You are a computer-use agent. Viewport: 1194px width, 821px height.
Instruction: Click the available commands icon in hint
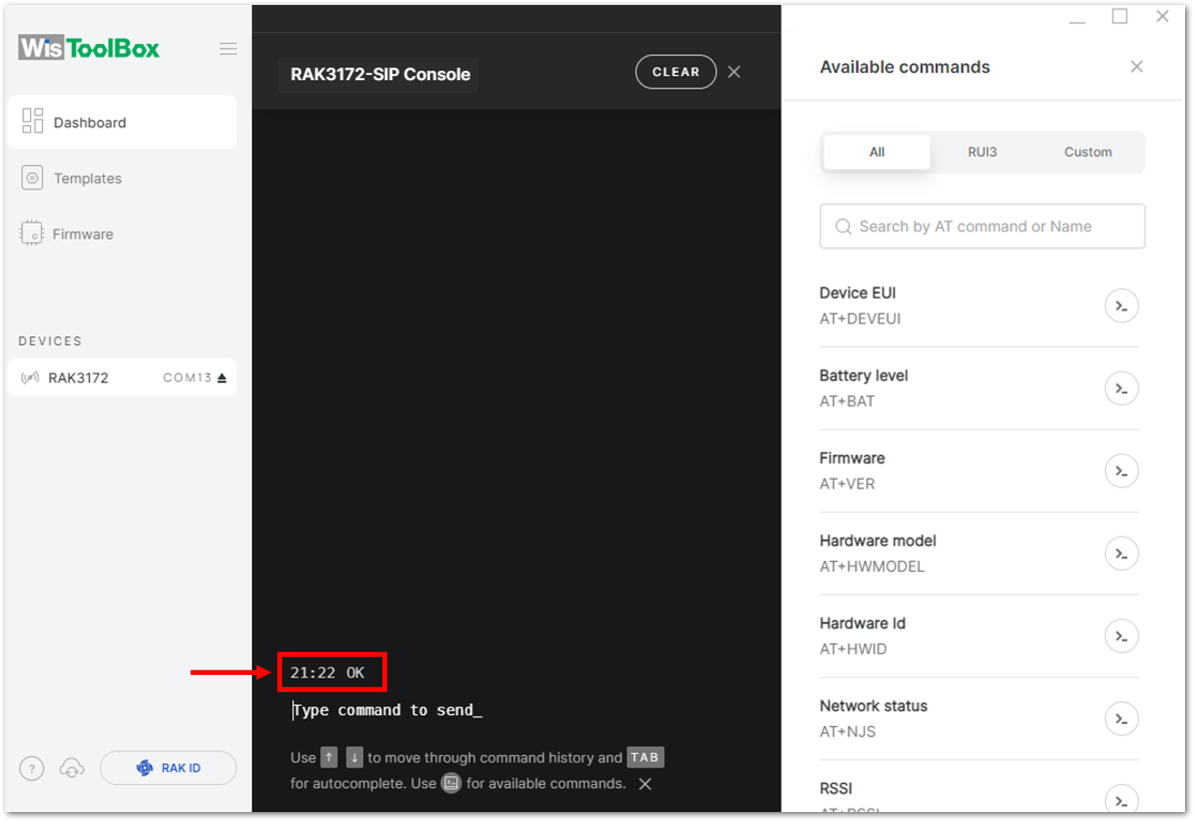point(452,783)
